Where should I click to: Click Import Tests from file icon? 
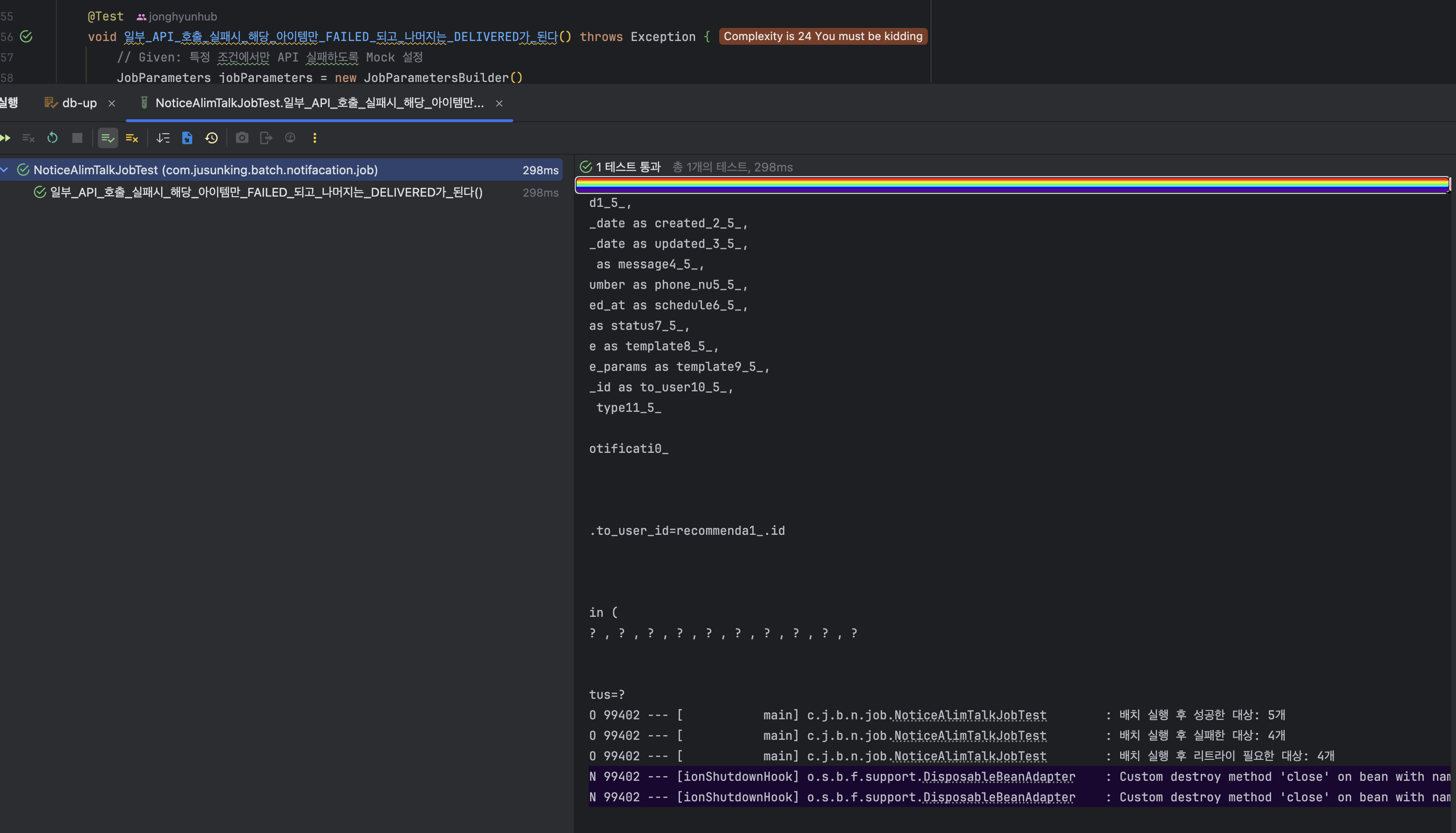[187, 138]
